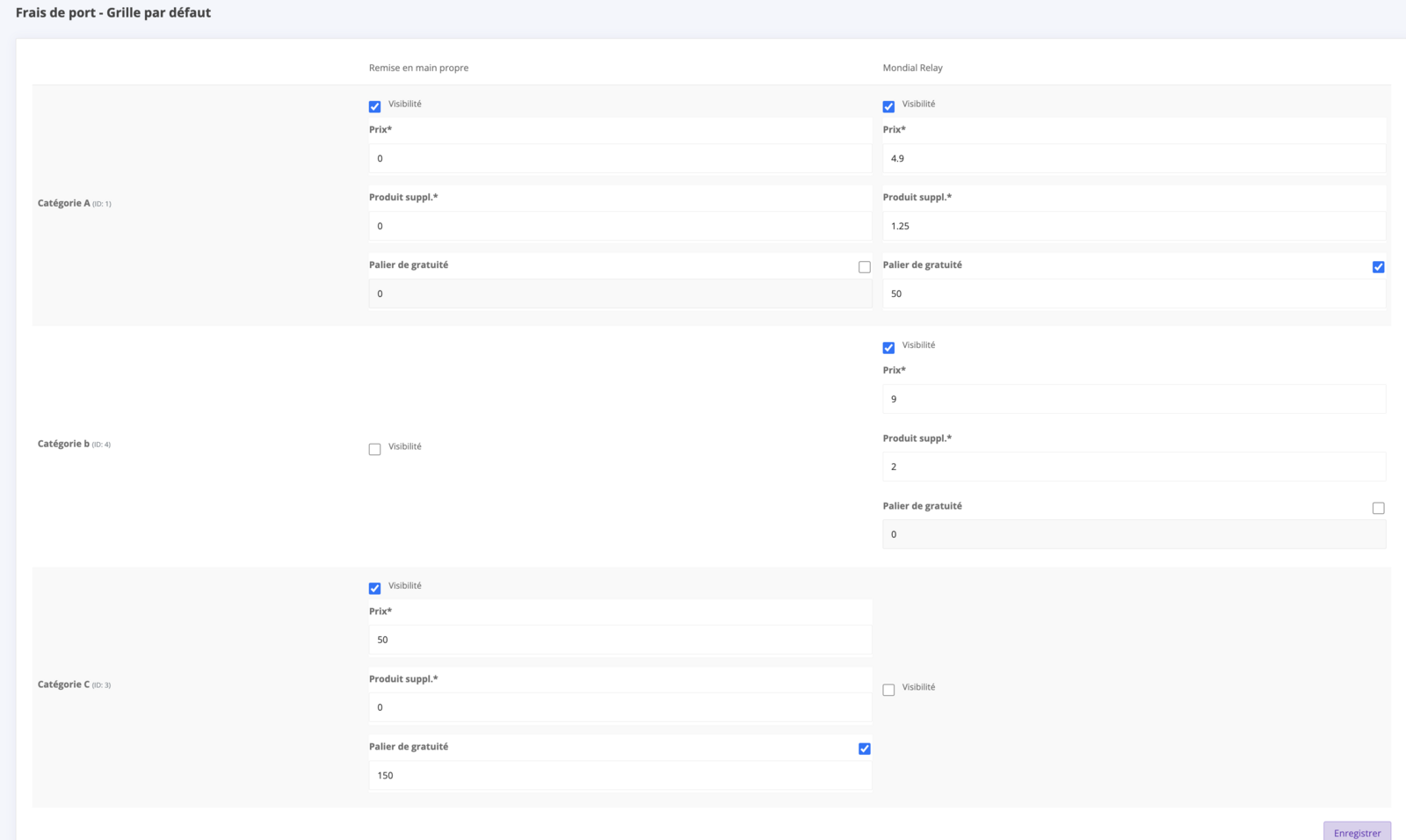The image size is (1406, 840).
Task: Check Visibilité for Catégorie C Mondial Relay
Action: pos(888,690)
